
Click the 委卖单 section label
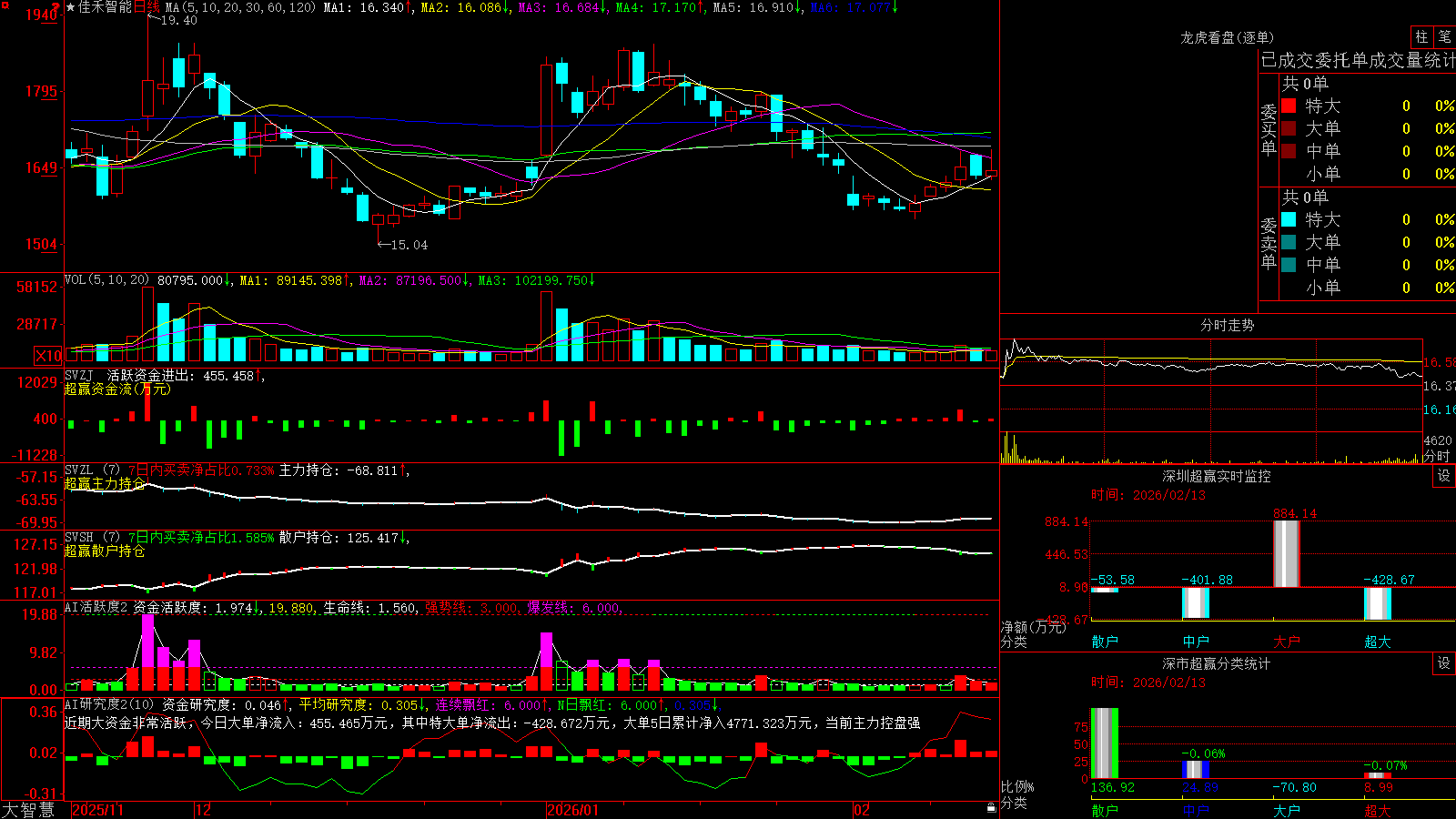(x=1269, y=243)
